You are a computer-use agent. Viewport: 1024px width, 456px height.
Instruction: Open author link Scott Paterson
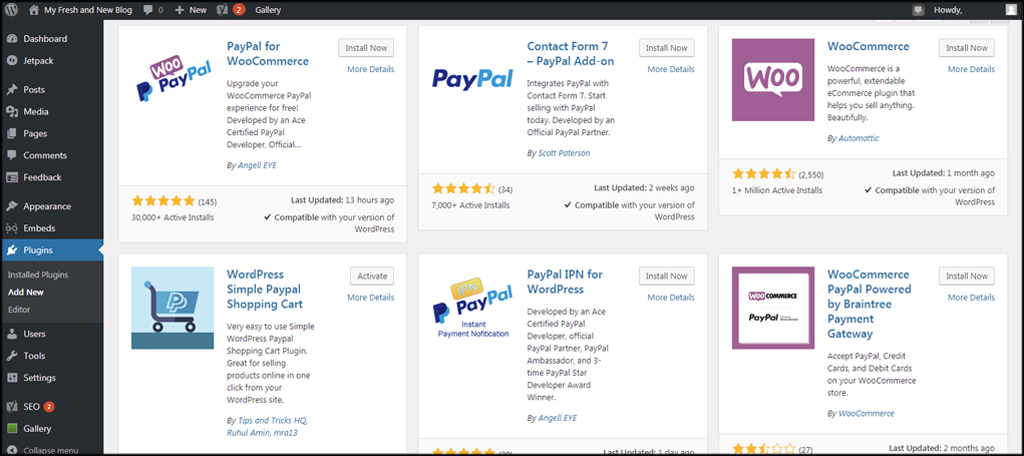[564, 152]
